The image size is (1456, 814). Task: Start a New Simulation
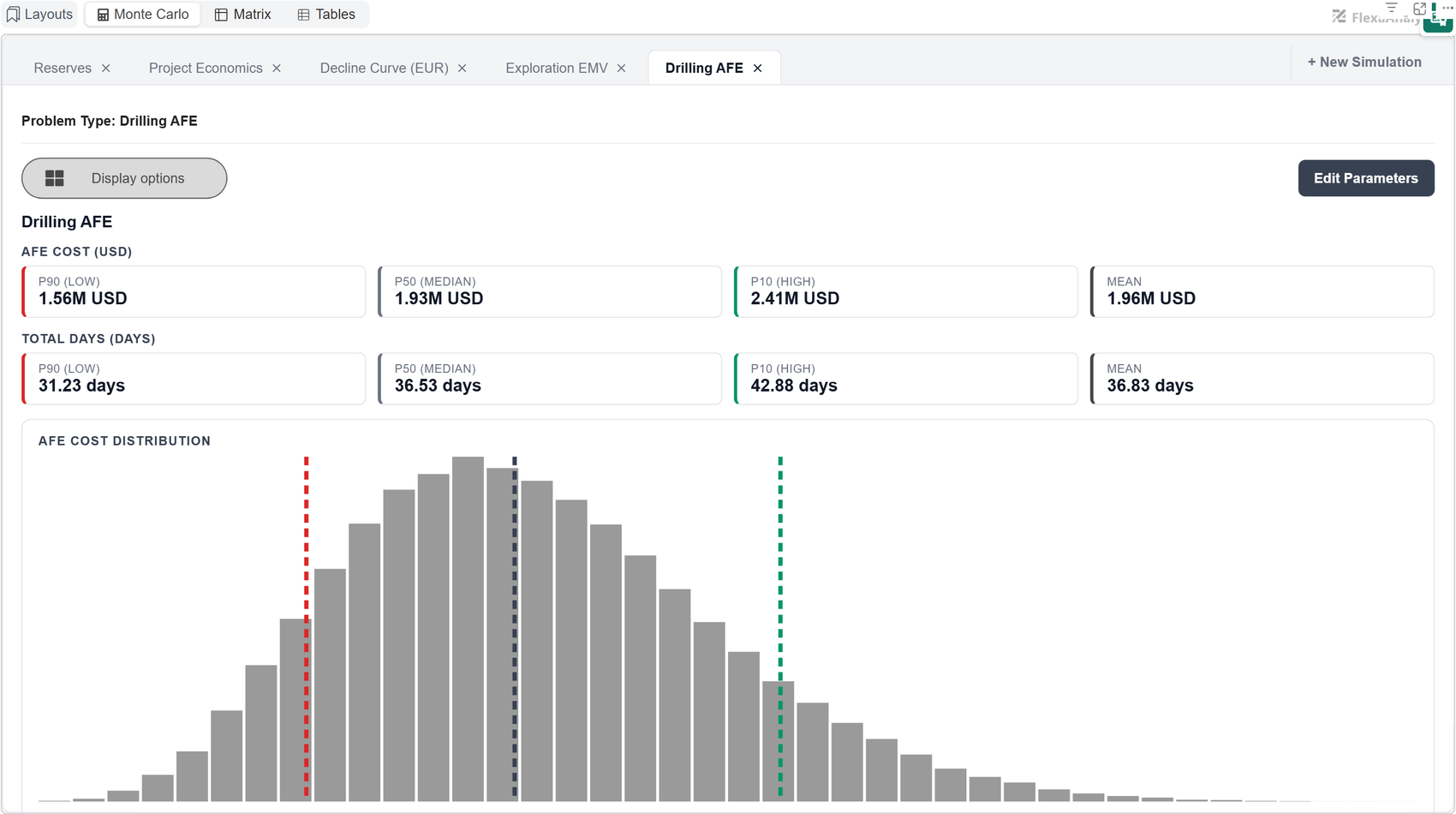(1364, 63)
